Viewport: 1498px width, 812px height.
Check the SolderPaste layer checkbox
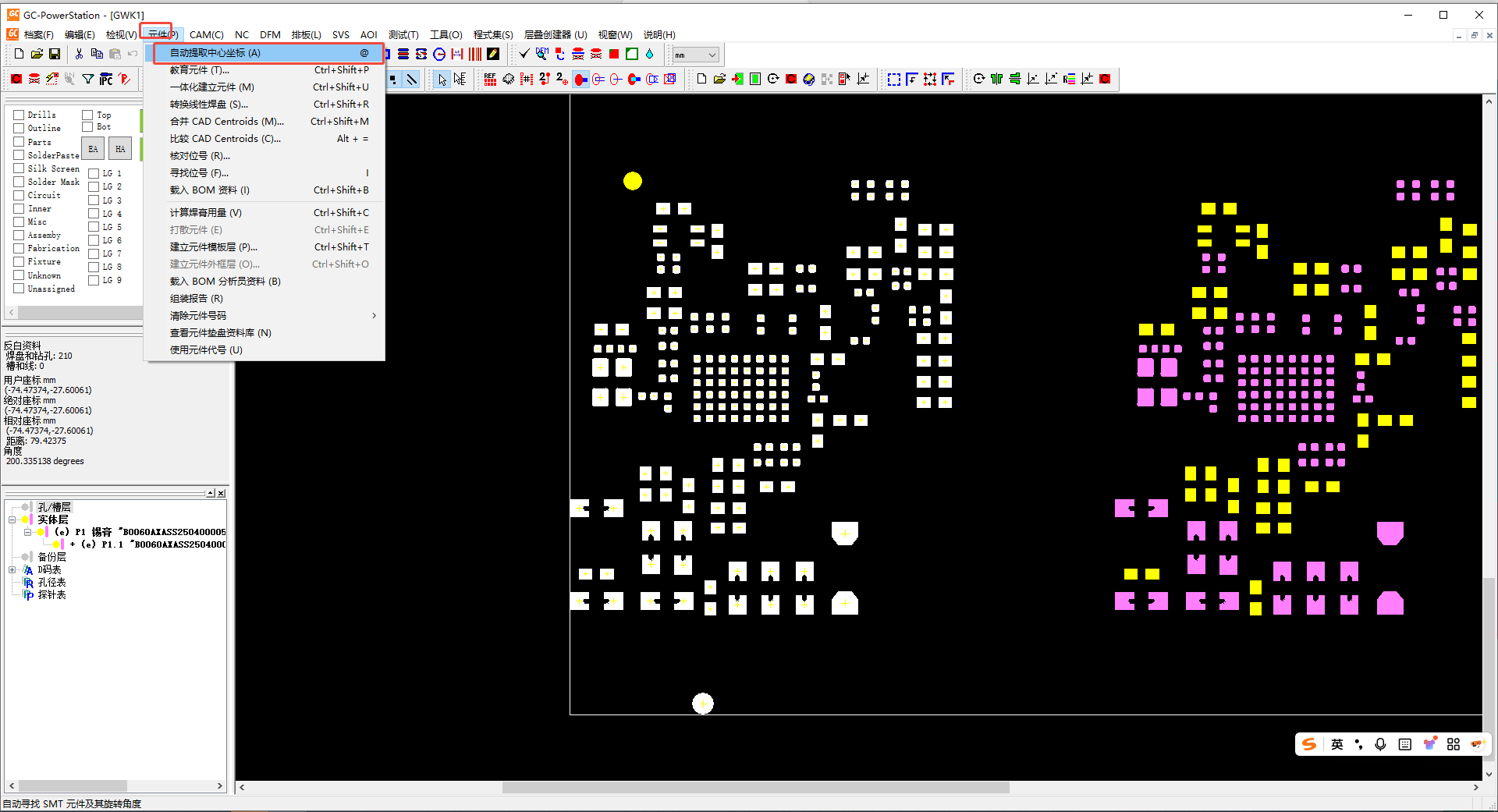click(x=19, y=155)
